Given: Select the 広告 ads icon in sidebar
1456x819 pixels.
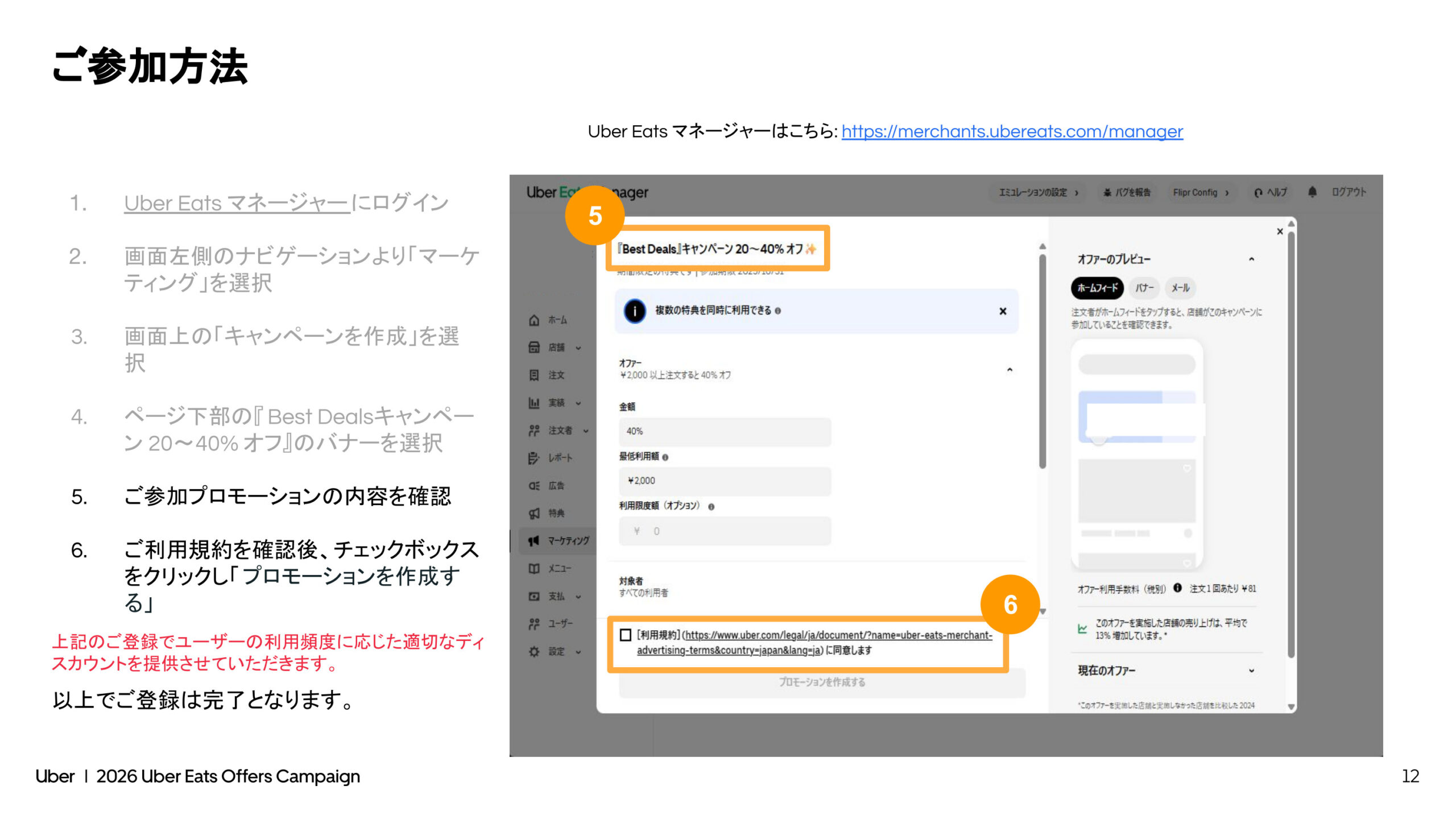Looking at the screenshot, I should [x=534, y=486].
